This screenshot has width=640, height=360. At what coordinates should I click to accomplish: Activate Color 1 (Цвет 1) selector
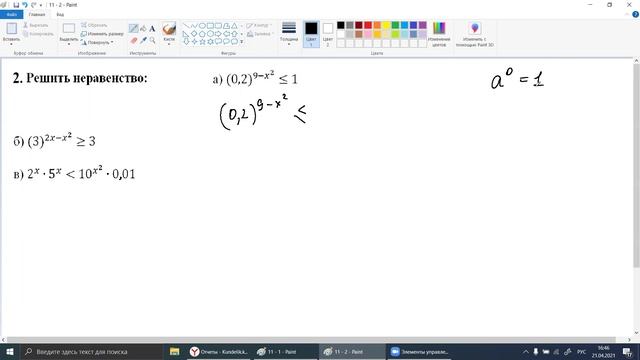pyautogui.click(x=311, y=33)
